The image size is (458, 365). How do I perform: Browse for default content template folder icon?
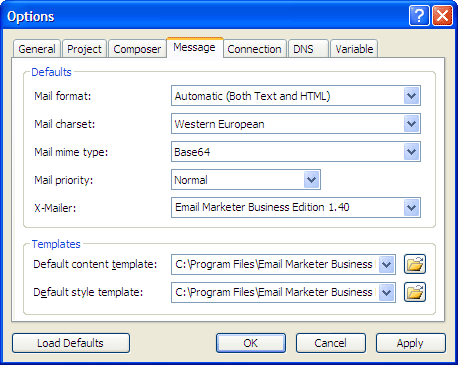pos(415,264)
